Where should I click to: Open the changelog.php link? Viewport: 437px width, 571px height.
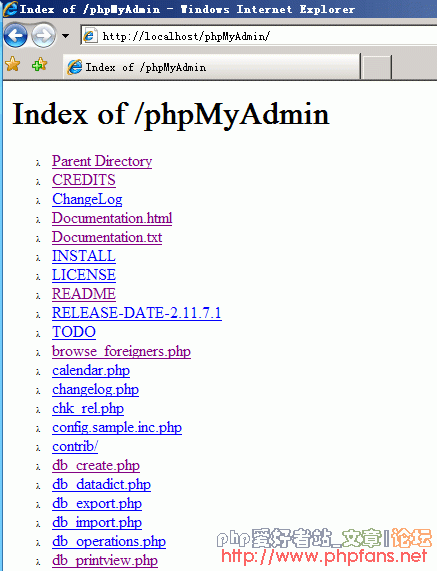(95, 390)
